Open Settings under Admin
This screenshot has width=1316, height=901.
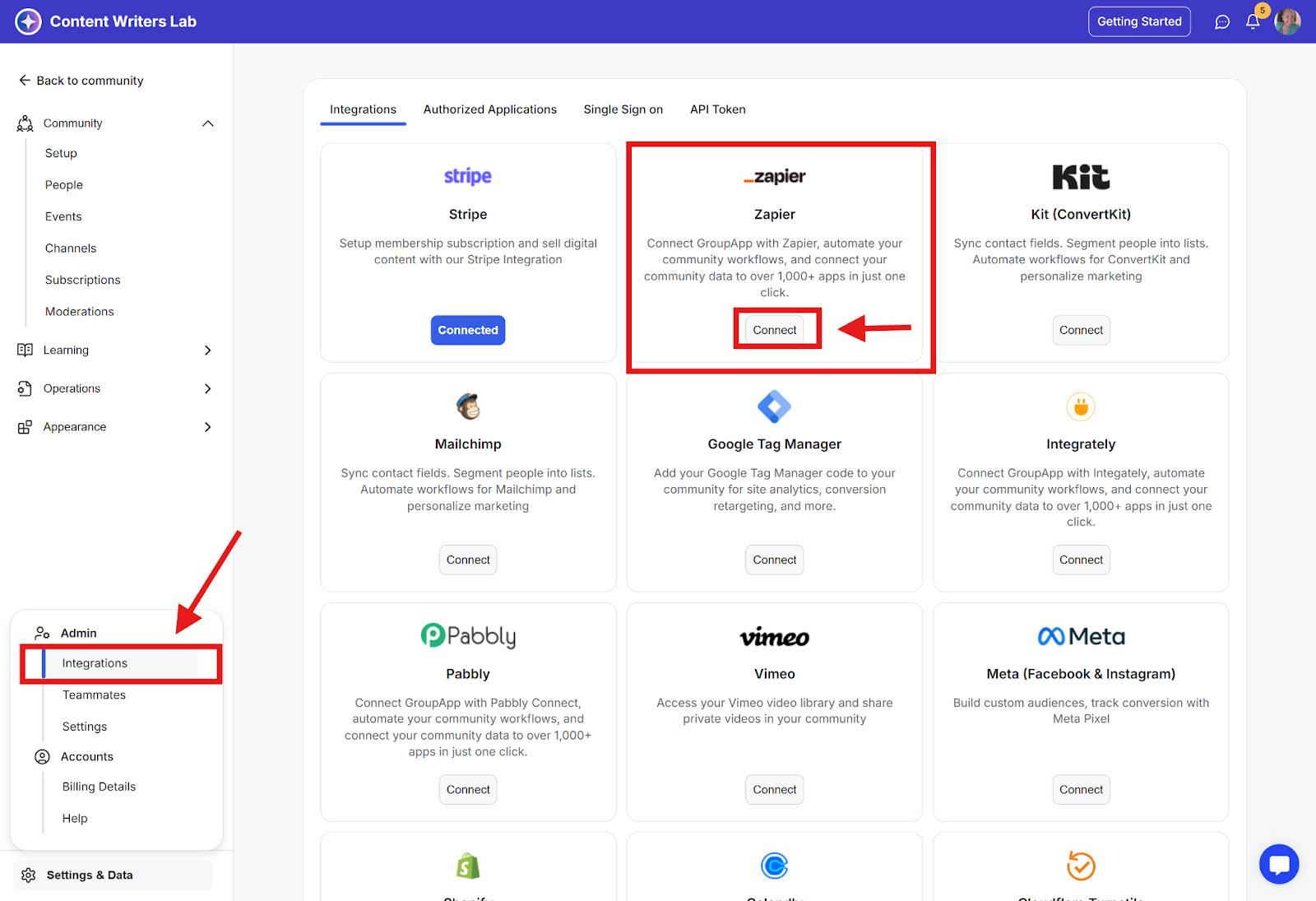pyautogui.click(x=85, y=727)
